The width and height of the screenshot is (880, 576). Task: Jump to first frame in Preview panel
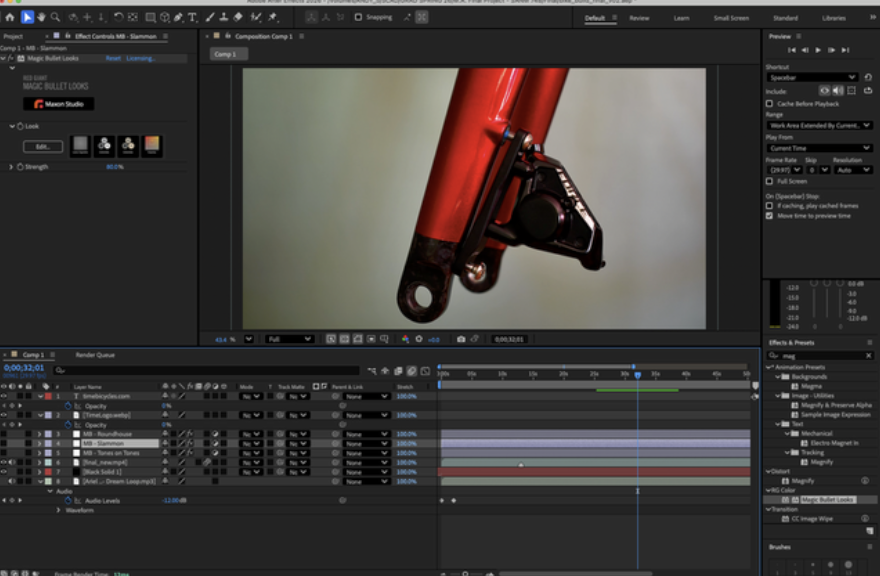click(x=791, y=50)
